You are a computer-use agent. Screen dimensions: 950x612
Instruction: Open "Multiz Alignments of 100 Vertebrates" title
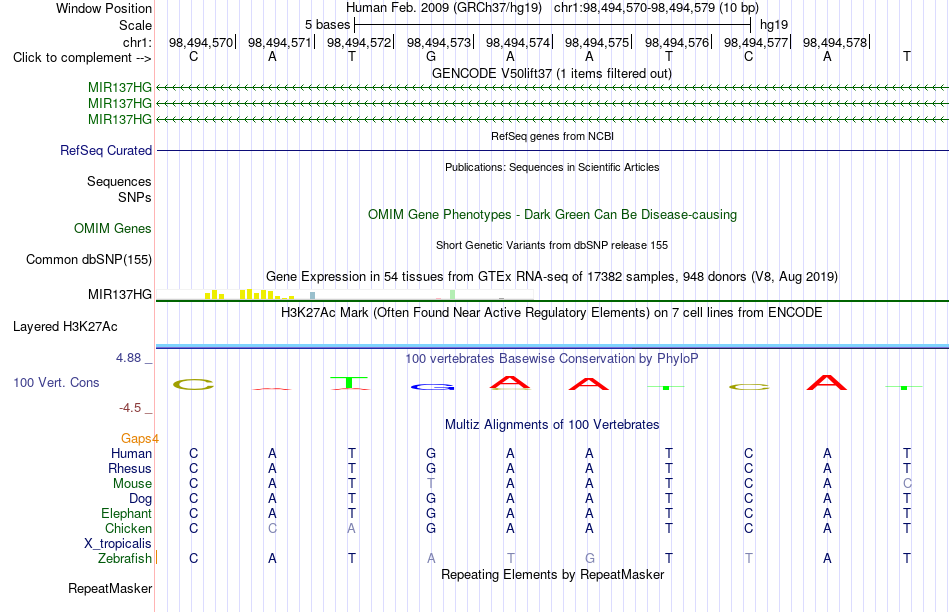point(552,425)
